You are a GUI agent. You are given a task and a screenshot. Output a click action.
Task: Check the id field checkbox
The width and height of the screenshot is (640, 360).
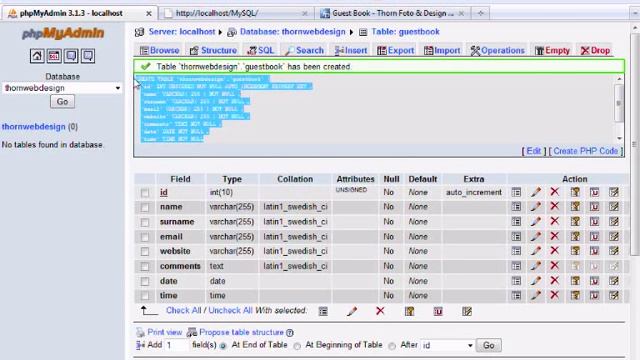(x=145, y=193)
